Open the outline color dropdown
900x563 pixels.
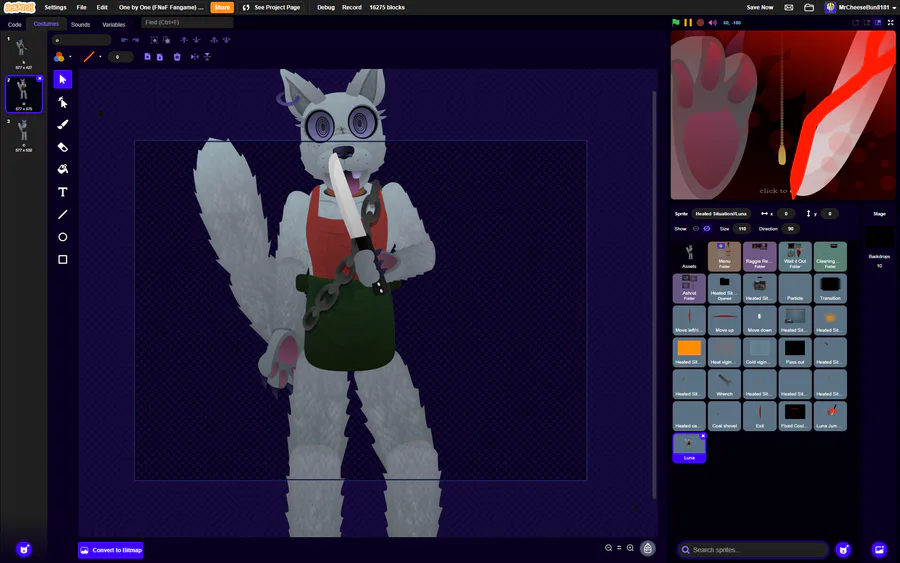click(100, 57)
